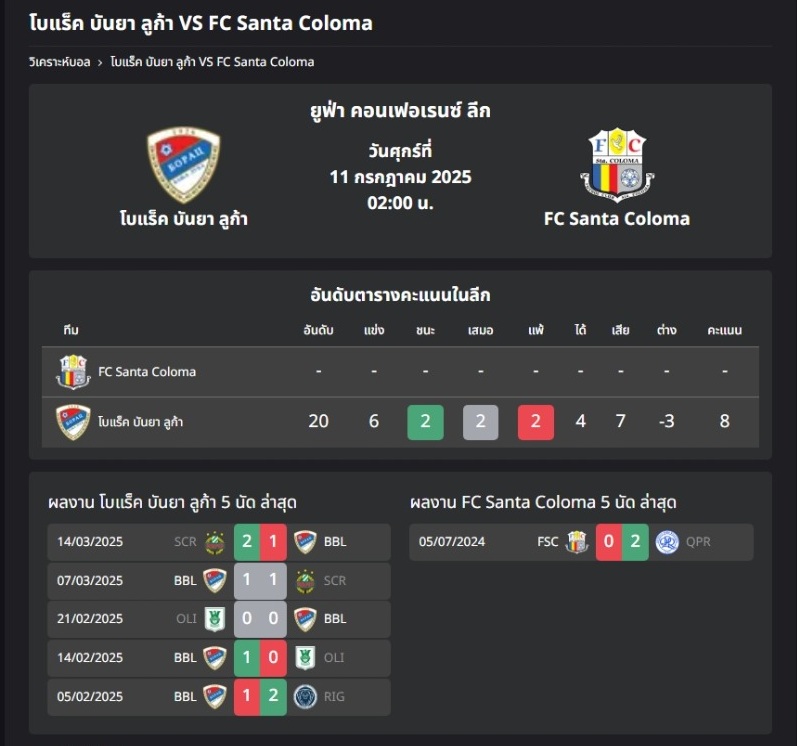
Task: Click the RIG club badge in 05/02/2025 match
Action: click(x=305, y=697)
